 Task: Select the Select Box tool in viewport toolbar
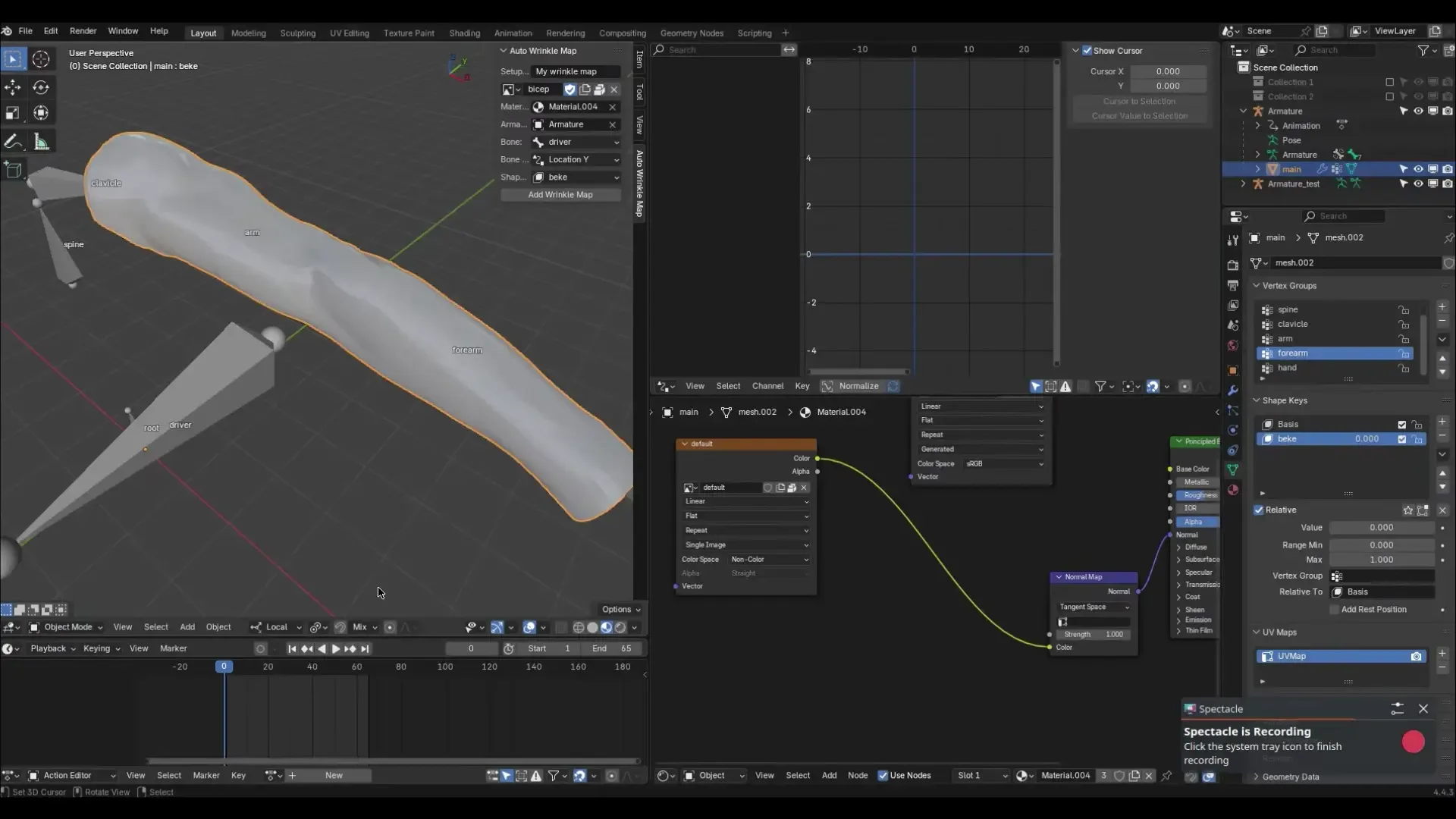tap(13, 58)
